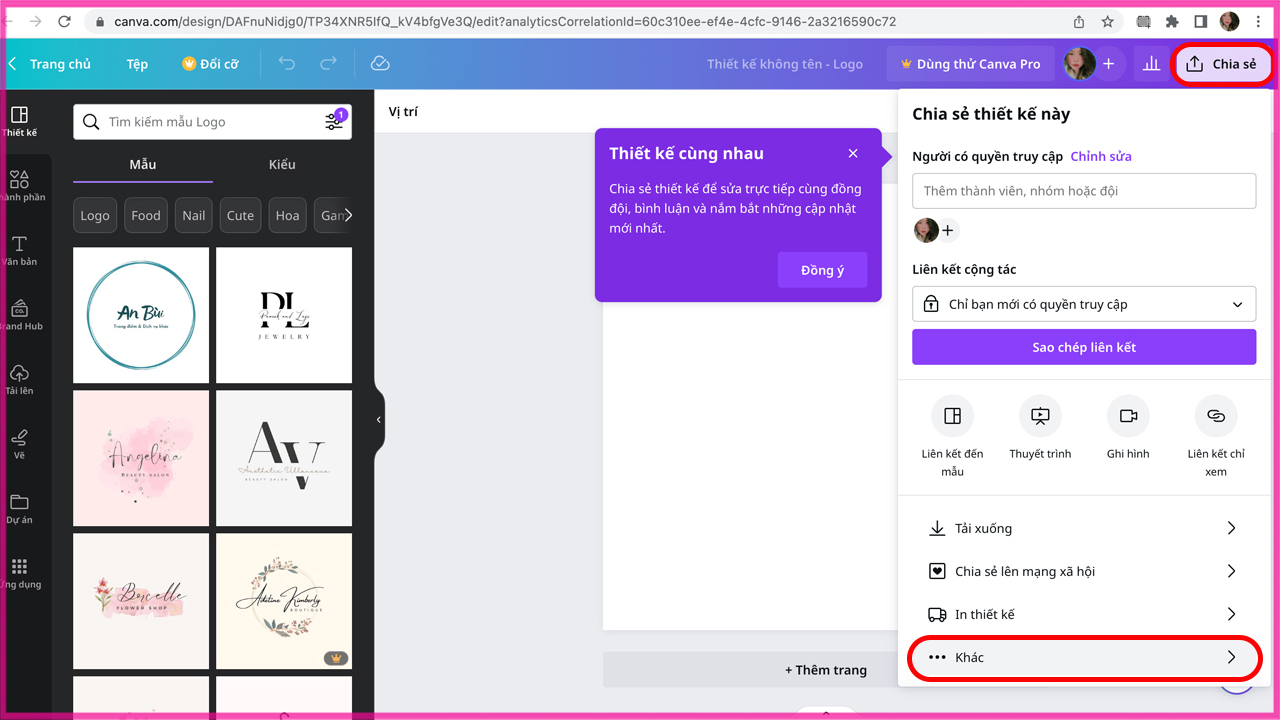Return to Trang chủ home
This screenshot has width=1280, height=720.
tap(60, 64)
